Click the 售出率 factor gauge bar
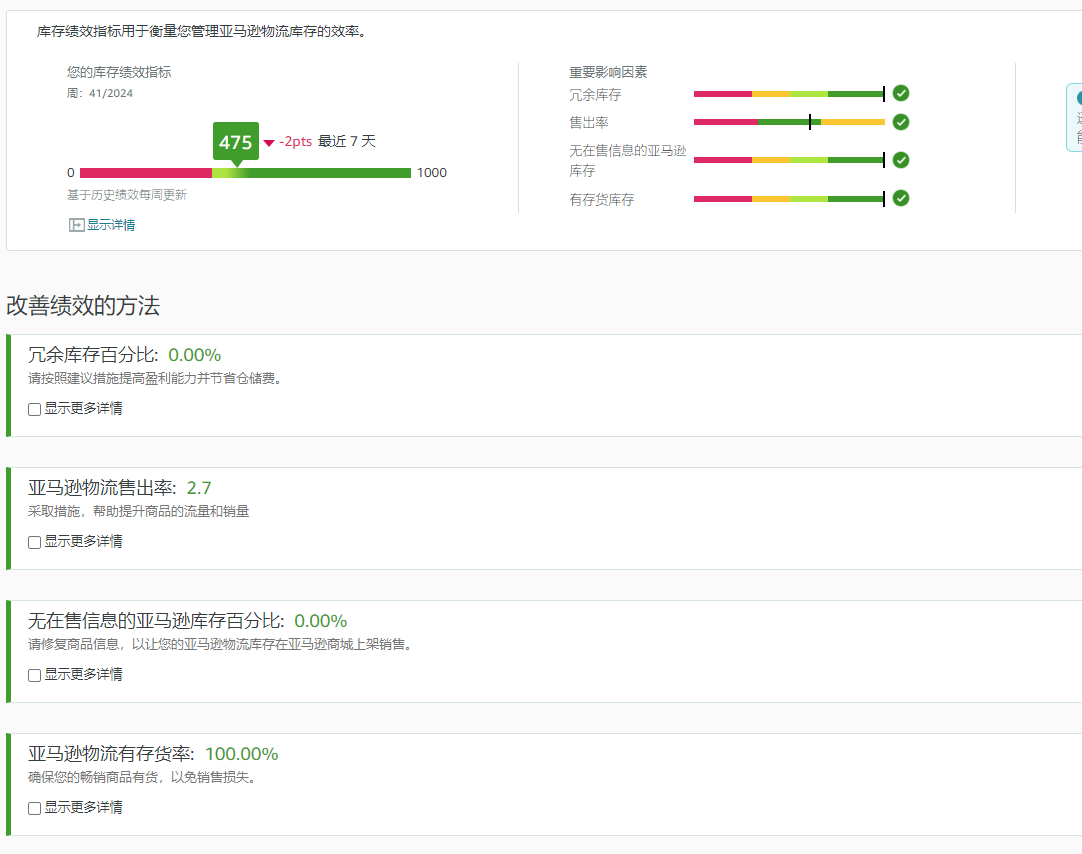This screenshot has height=854, width=1082. pos(789,122)
